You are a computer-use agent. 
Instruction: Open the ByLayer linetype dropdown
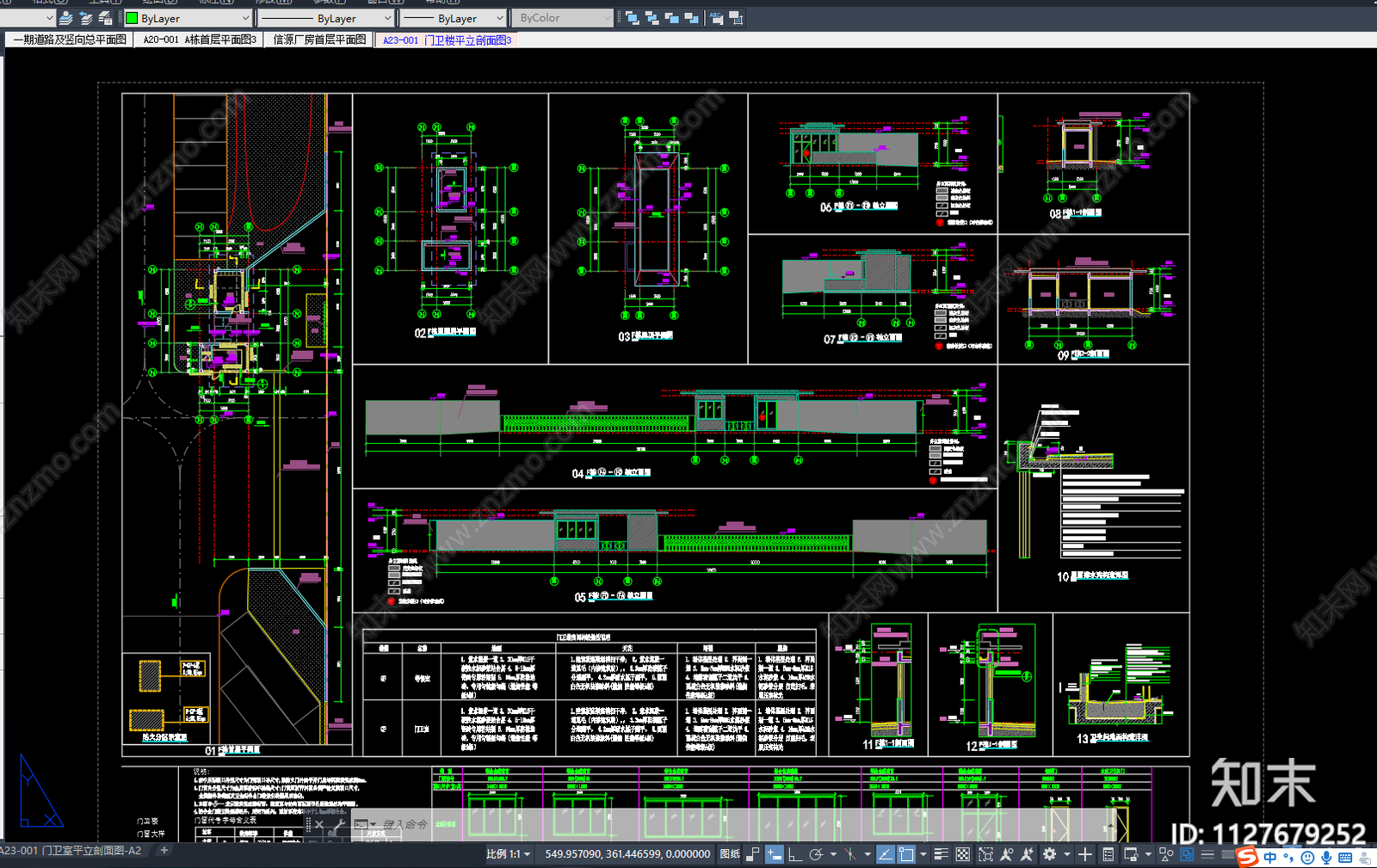(325, 18)
